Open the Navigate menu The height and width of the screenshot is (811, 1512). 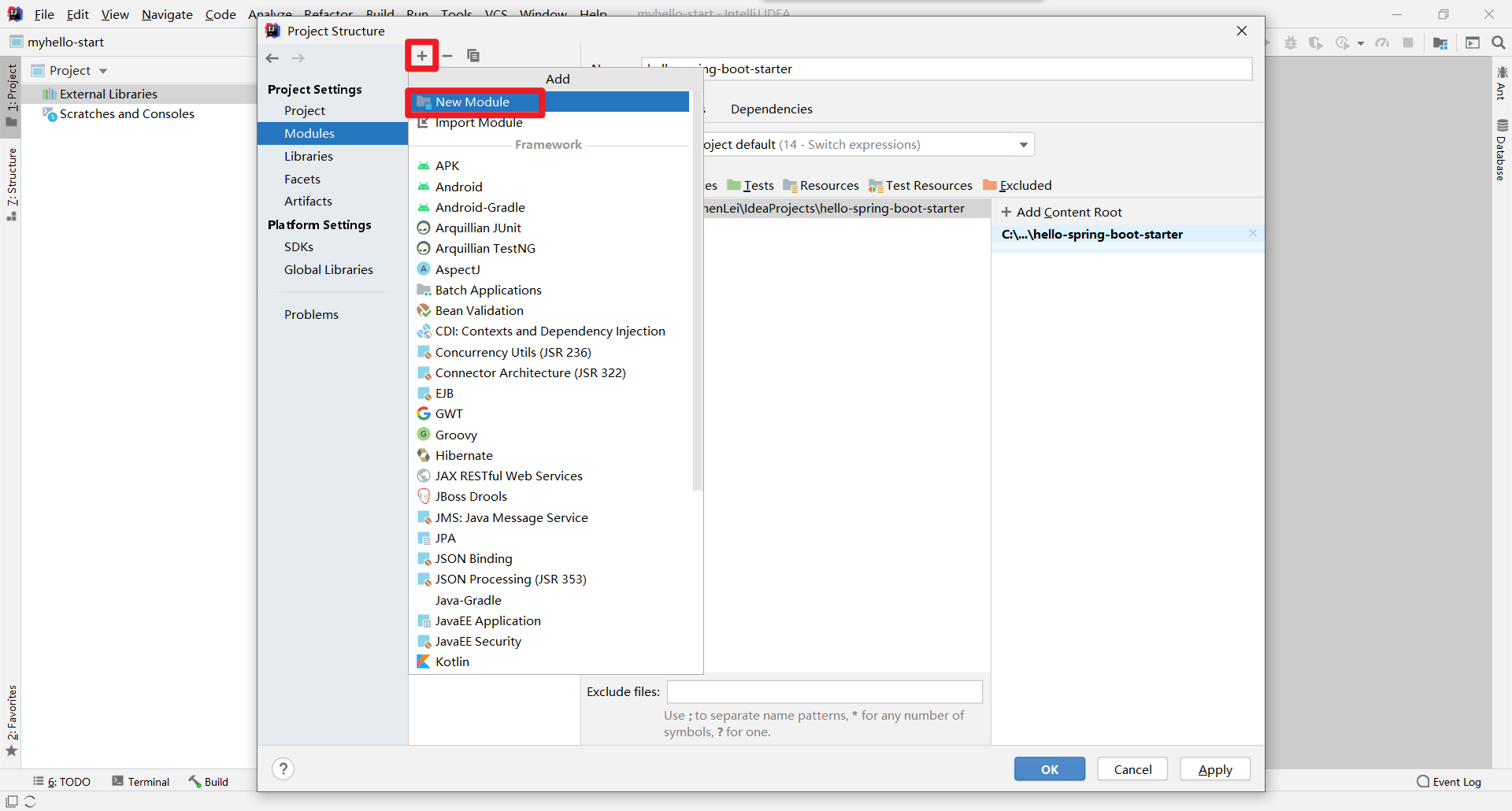167,14
